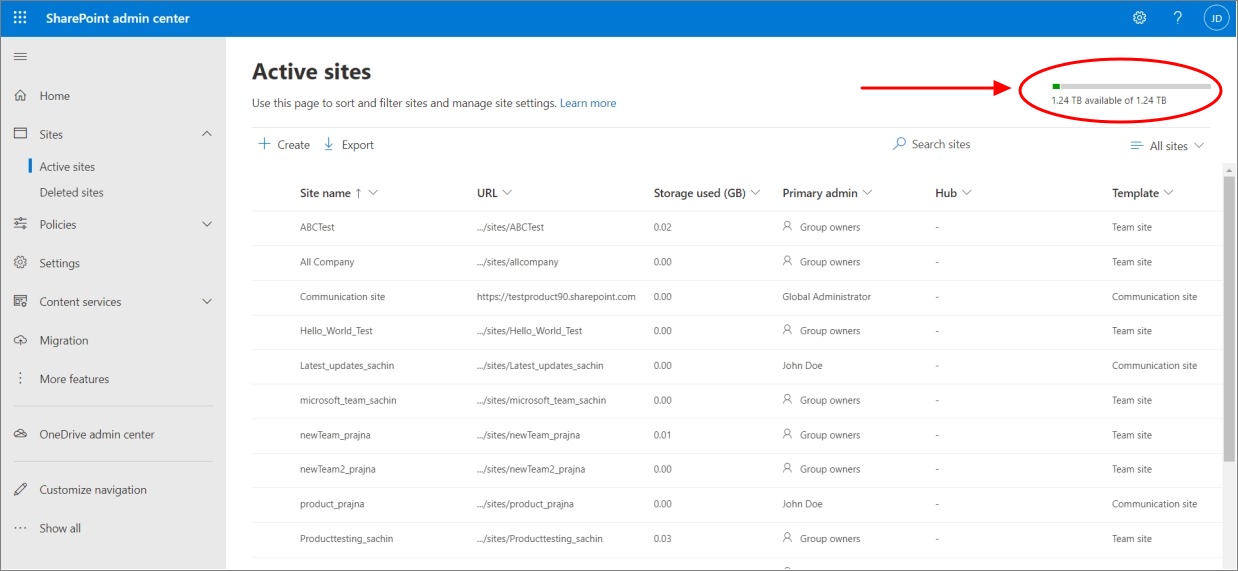
Task: Click the download arrow icon beside Export
Action: click(x=329, y=144)
